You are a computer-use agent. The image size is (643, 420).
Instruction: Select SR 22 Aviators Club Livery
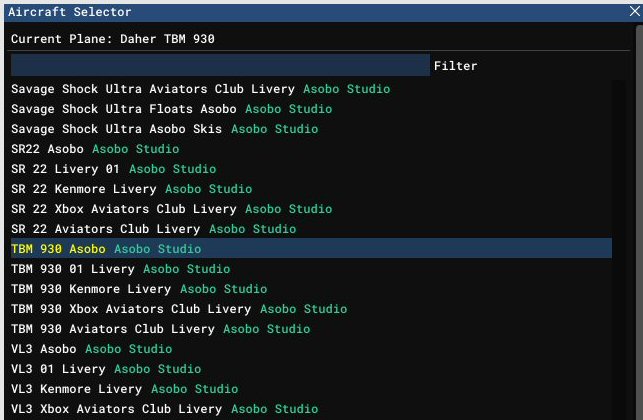point(311,229)
